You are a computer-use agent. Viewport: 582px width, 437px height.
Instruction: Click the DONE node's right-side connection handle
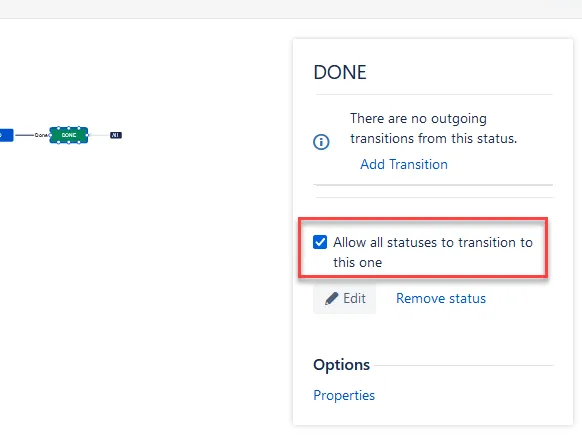87,135
